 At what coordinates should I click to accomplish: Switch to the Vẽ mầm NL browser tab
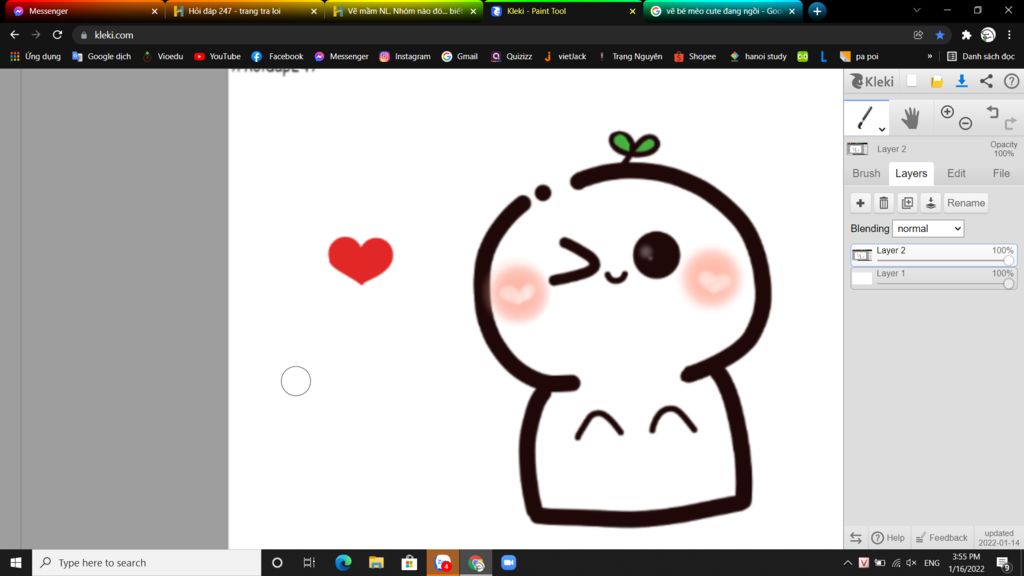coord(404,11)
